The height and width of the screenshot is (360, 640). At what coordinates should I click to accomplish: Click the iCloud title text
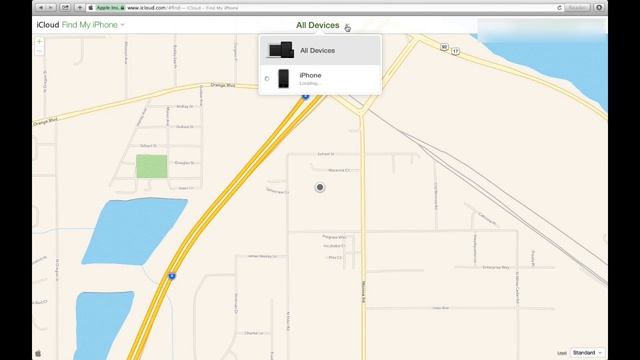point(48,25)
